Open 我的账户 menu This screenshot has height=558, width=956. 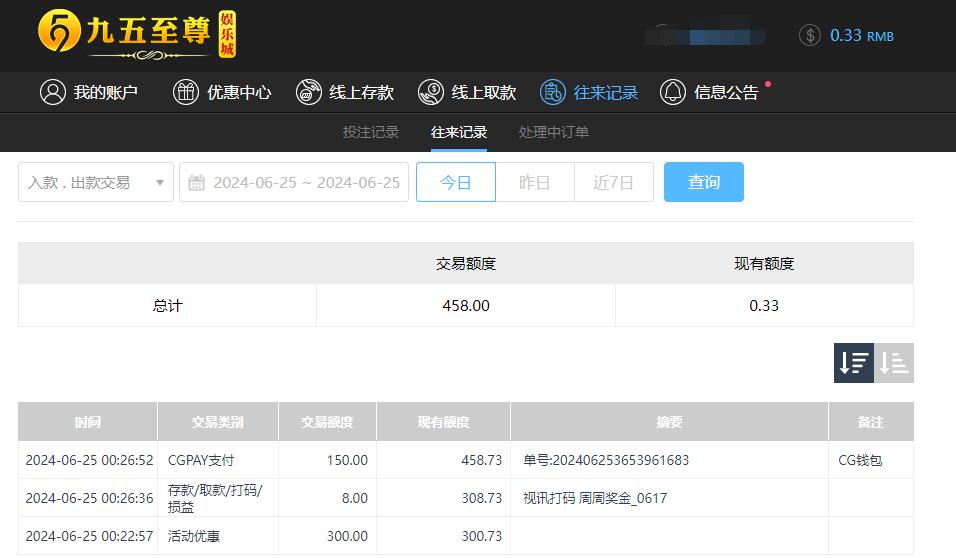point(89,92)
